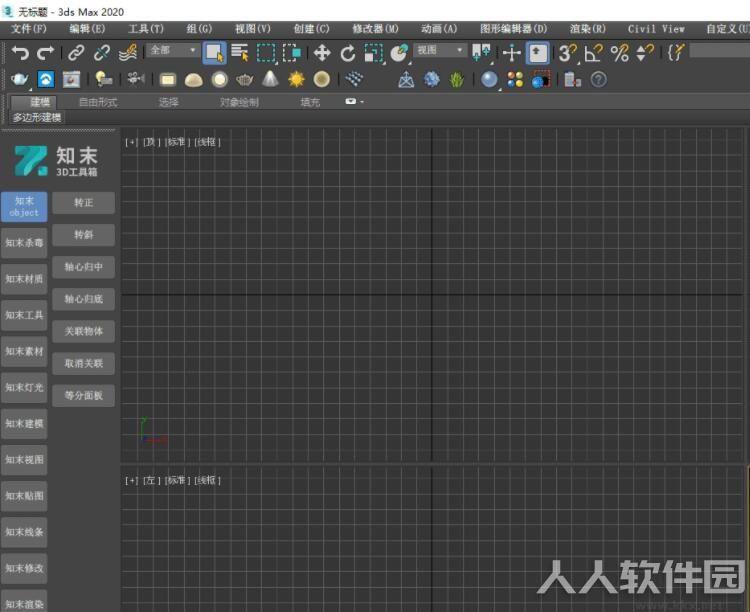This screenshot has width=750, height=612.
Task: Click the 轴心归中 button
Action: pyautogui.click(x=83, y=267)
